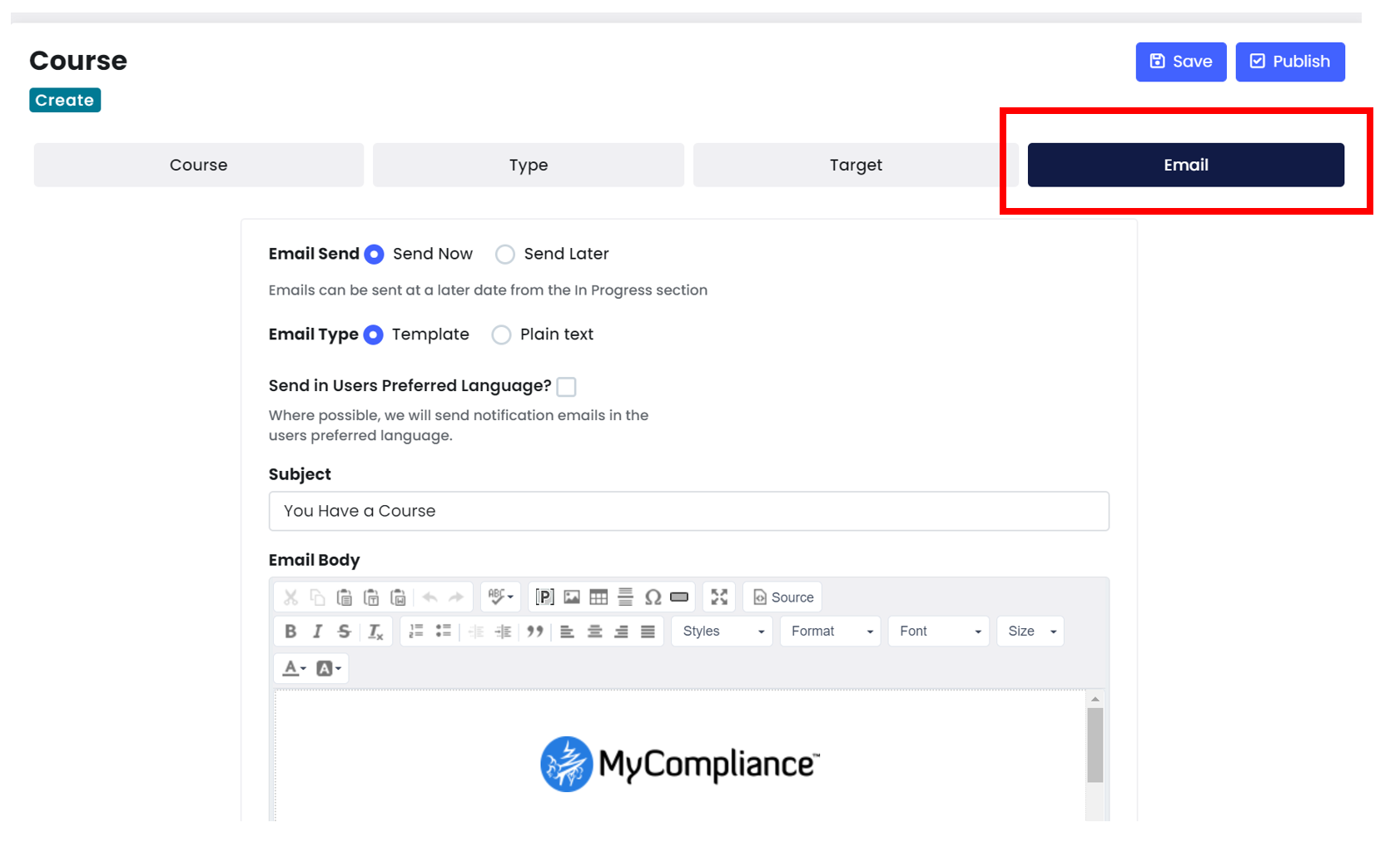Click the Save button
Image resolution: width=1400 pixels, height=852 pixels.
coord(1181,62)
